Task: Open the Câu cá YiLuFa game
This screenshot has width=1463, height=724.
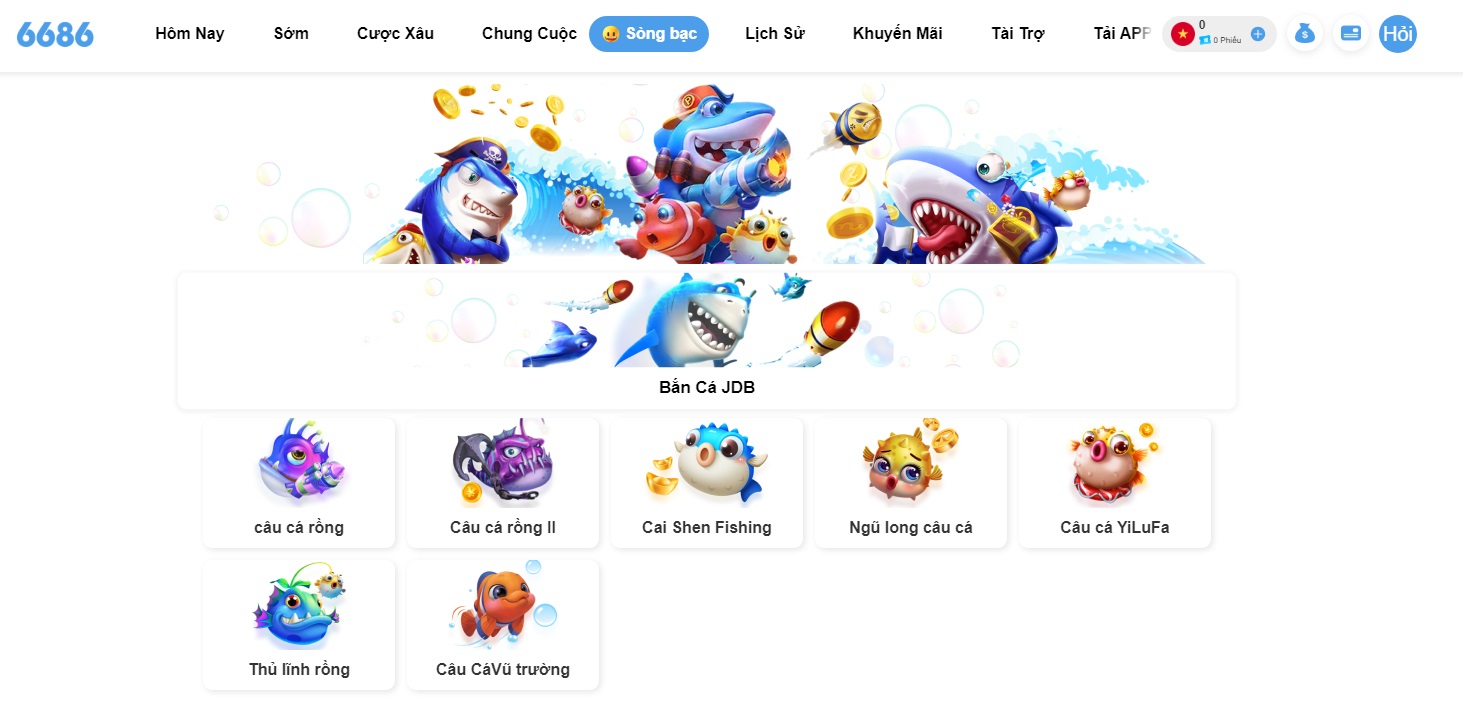Action: coord(1115,483)
